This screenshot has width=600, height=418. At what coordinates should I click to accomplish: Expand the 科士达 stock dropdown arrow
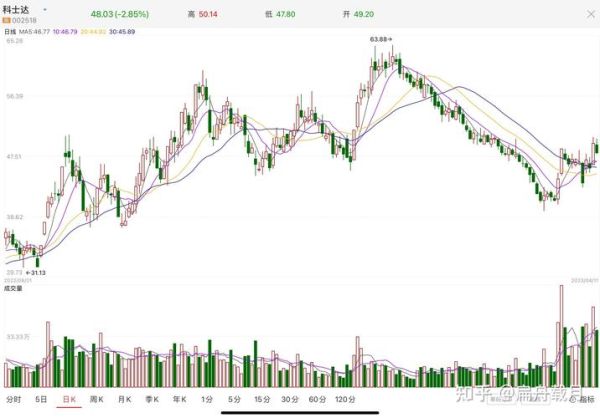47,9
